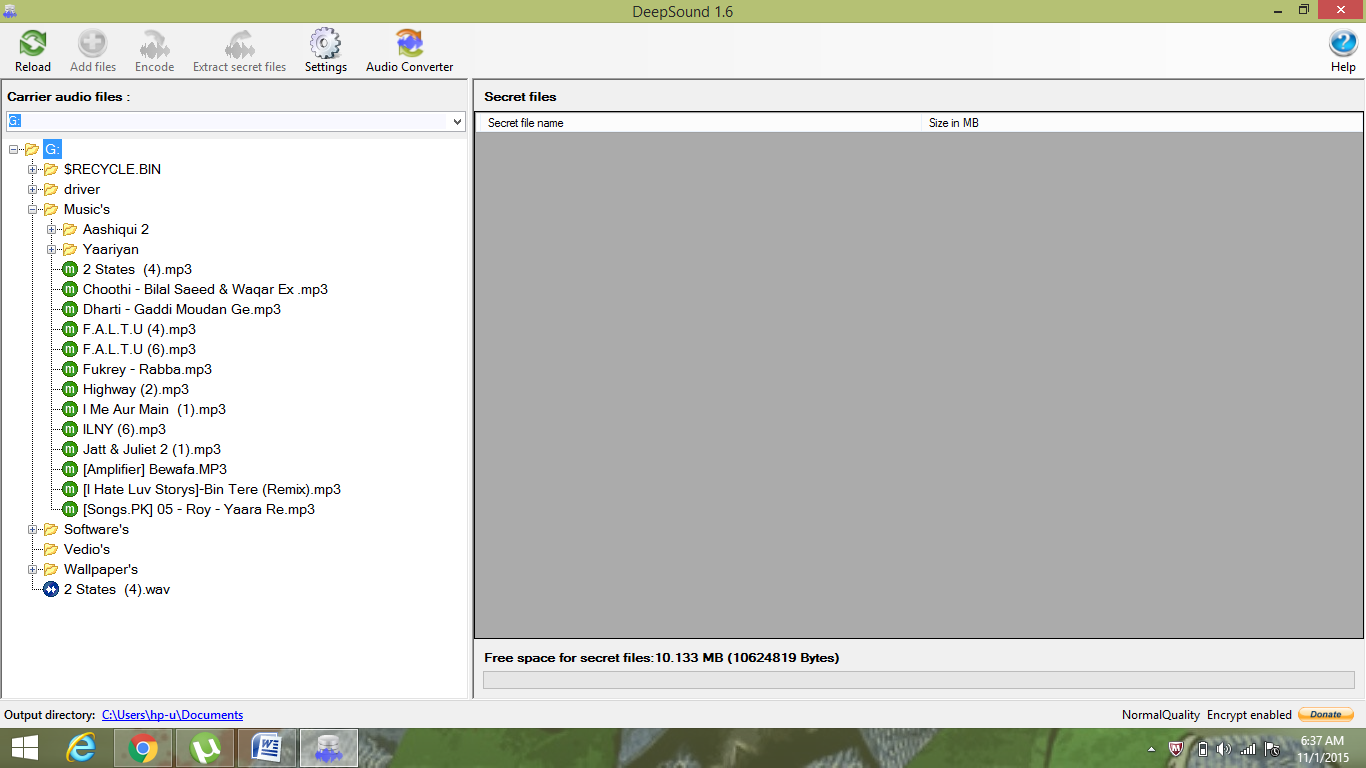Screen dimensions: 1366x768
Task: Launch the Audio Converter tool
Action: (x=409, y=44)
